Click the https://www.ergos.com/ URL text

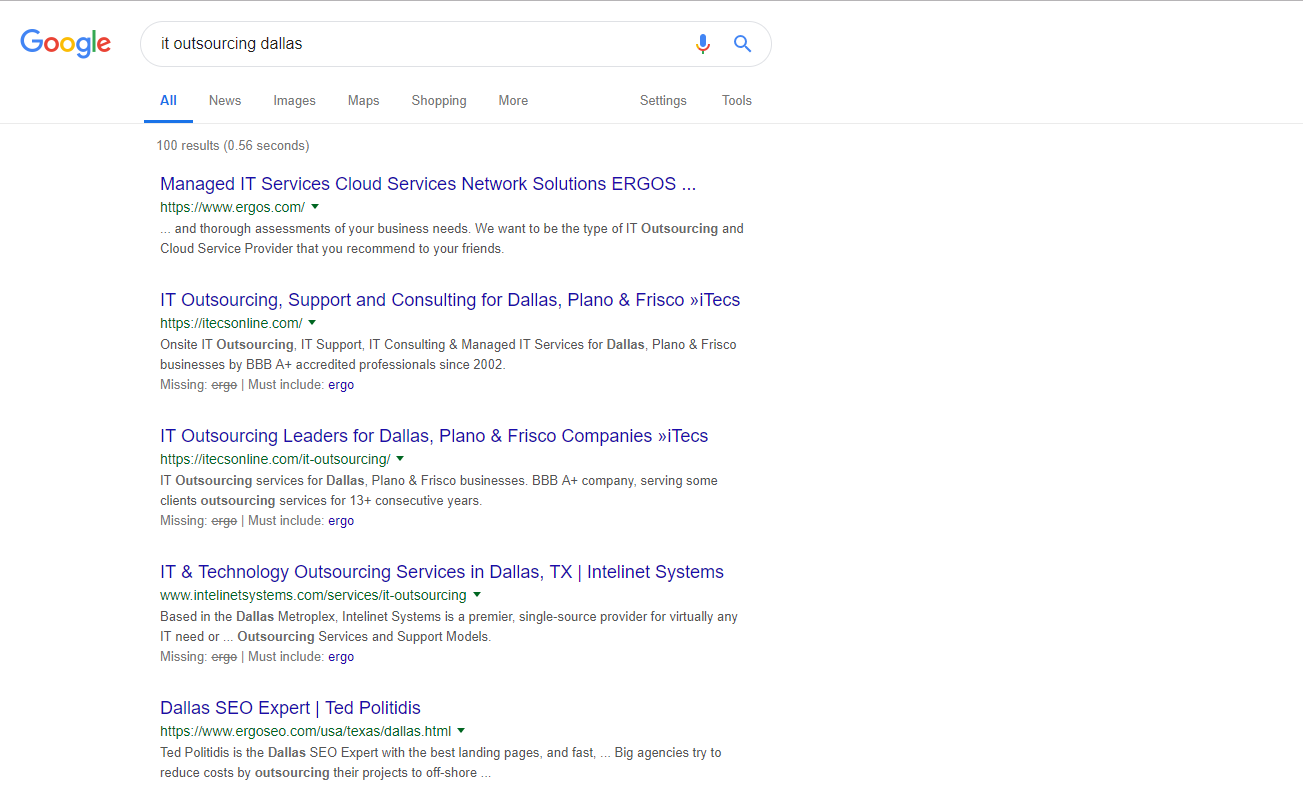point(232,208)
